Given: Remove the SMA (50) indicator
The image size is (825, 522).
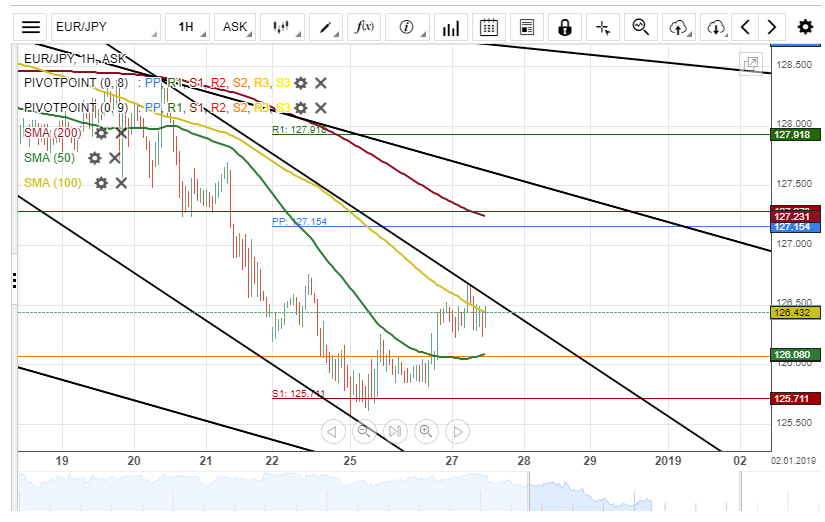Looking at the screenshot, I should coord(115,158).
